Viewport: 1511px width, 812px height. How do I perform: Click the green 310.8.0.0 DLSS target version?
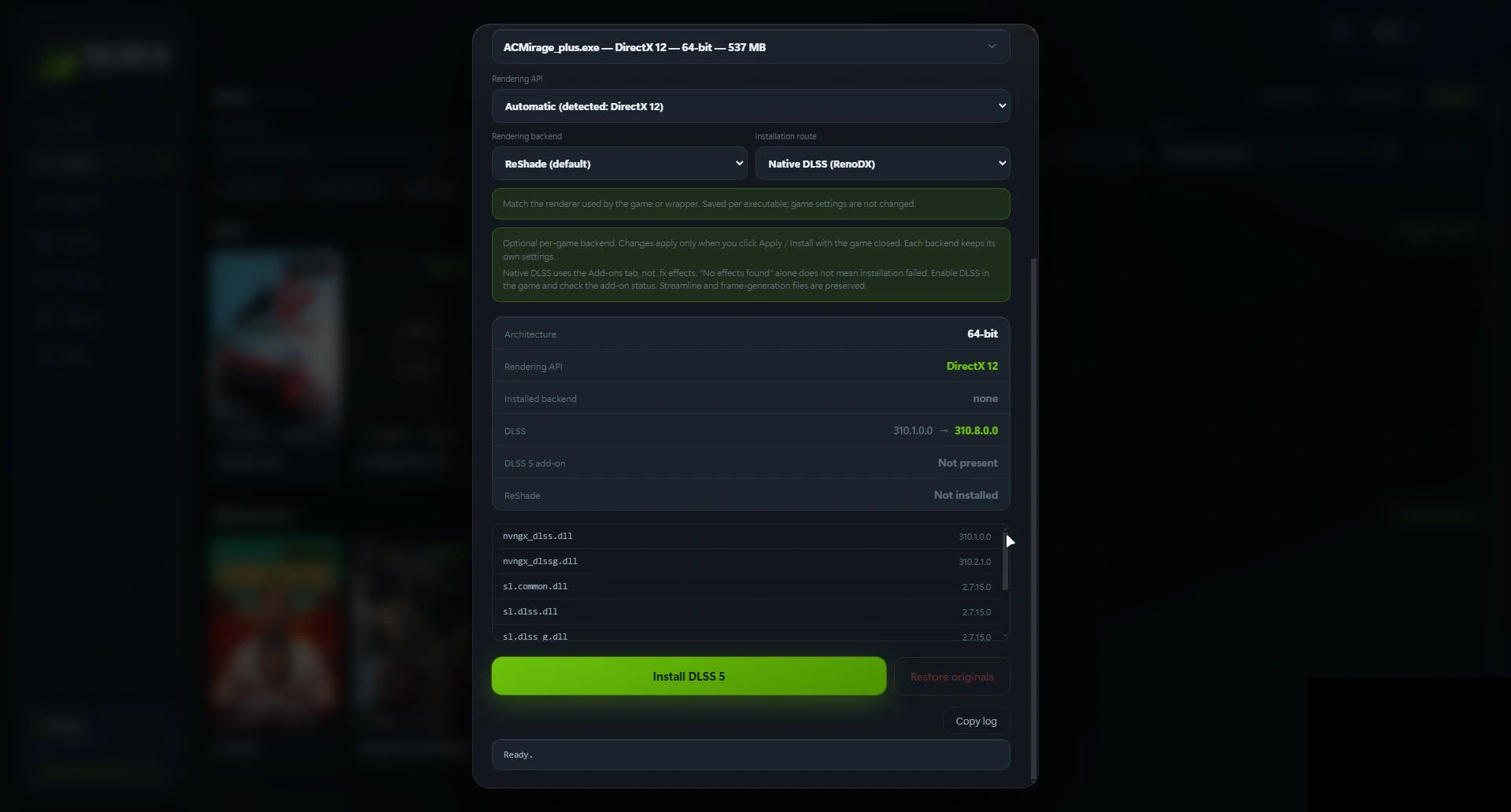coord(976,430)
